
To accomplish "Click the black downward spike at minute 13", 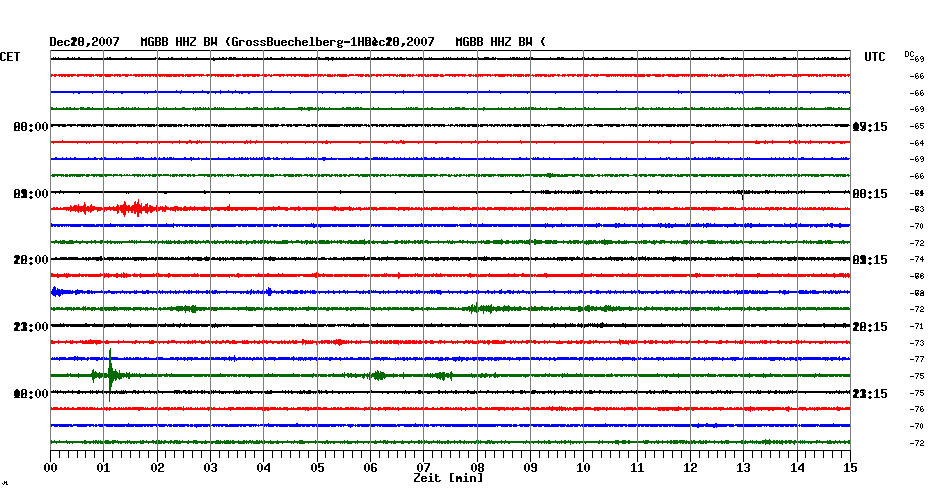I will coord(743,195).
